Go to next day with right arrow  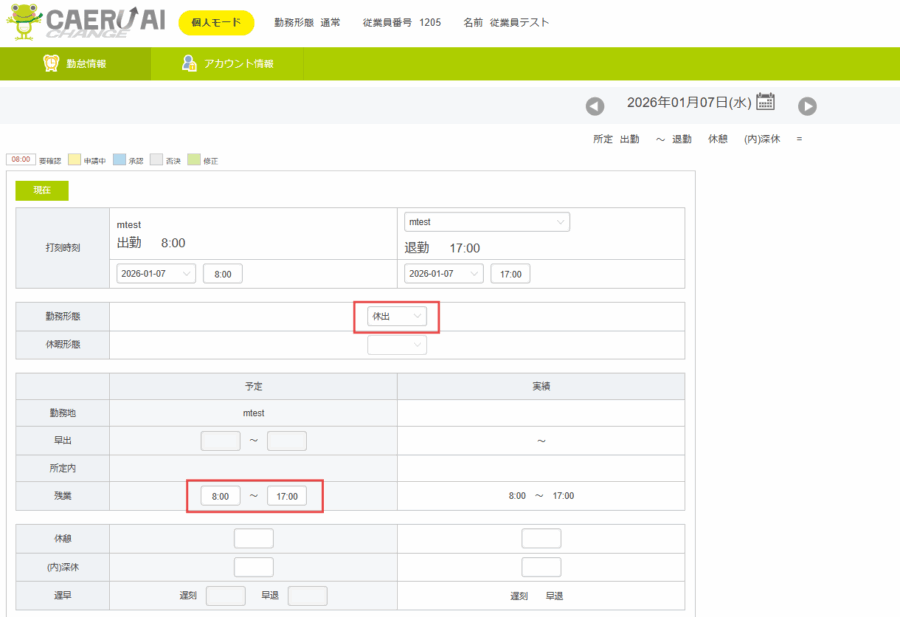[x=807, y=106]
